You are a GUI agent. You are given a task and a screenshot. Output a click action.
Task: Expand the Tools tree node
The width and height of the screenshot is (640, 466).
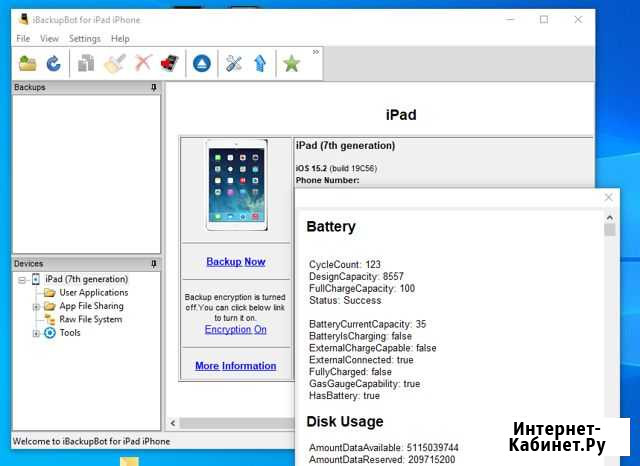(36, 334)
